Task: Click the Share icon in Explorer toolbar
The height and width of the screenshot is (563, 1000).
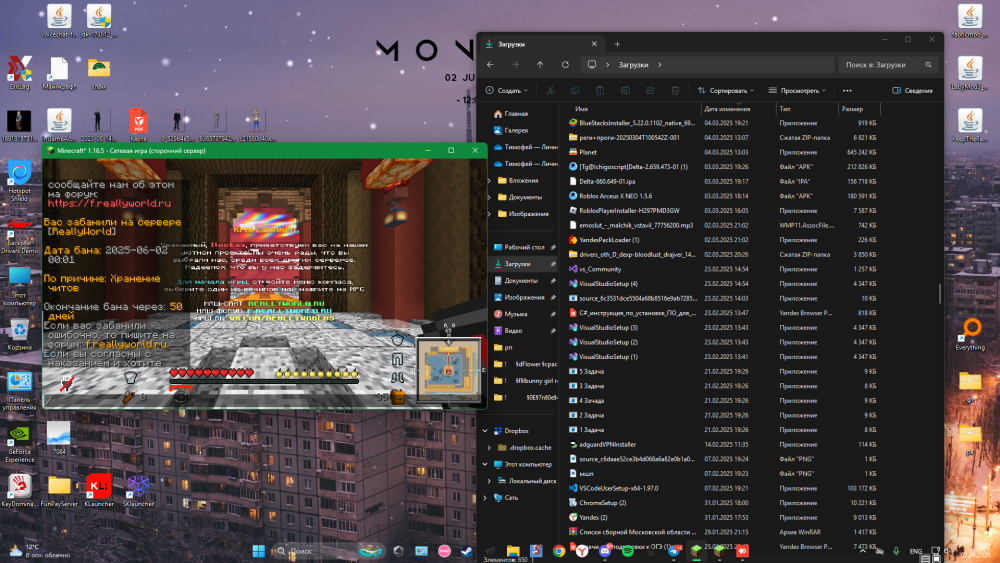Action: [650, 91]
